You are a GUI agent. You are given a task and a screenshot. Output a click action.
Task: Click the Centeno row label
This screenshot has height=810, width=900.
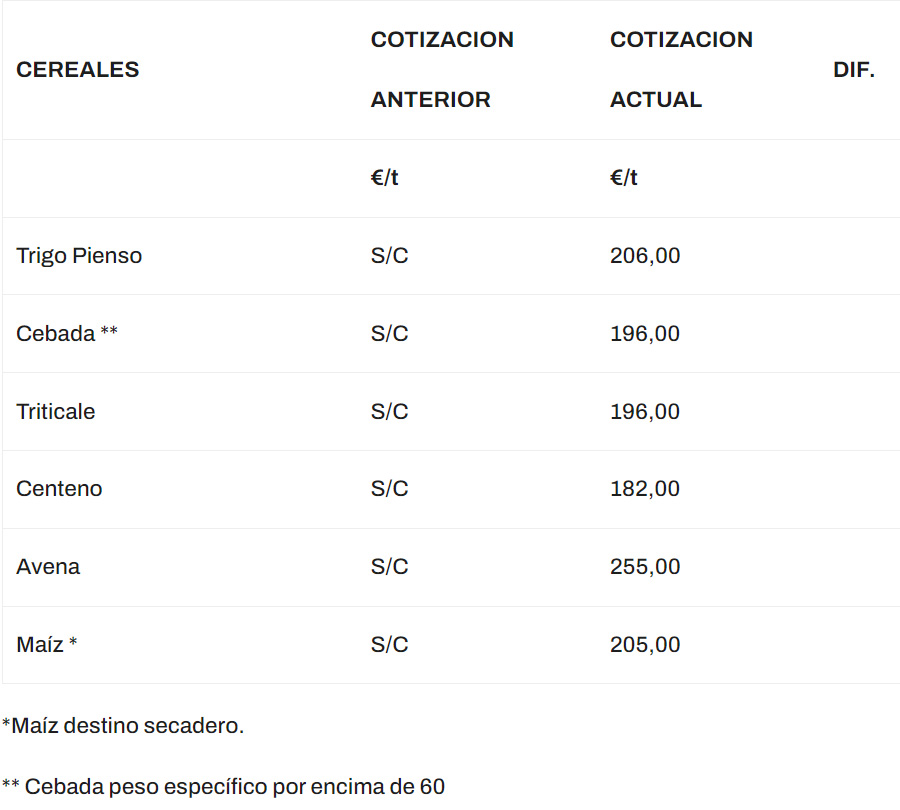tap(59, 489)
